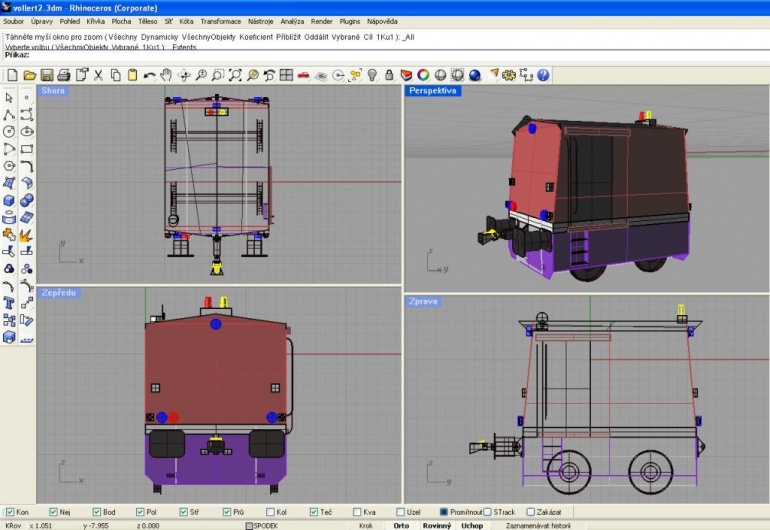The image size is (770, 530).
Task: Click the Explode tool icon
Action: pyautogui.click(x=26, y=235)
